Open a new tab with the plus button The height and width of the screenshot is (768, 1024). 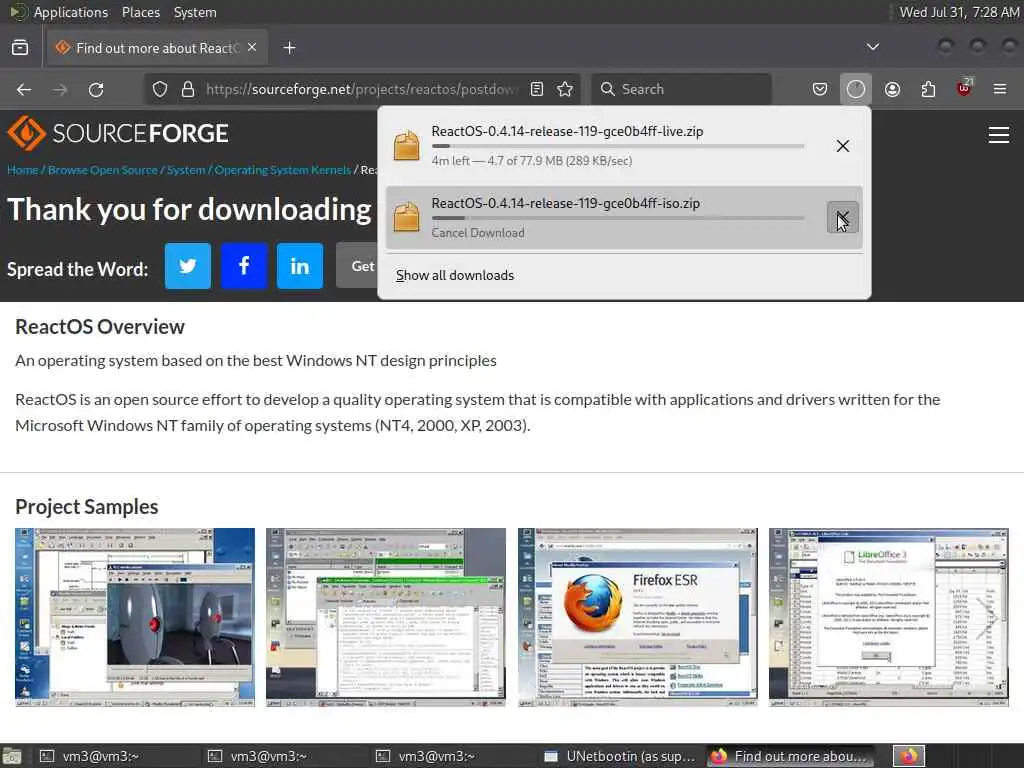click(x=290, y=48)
